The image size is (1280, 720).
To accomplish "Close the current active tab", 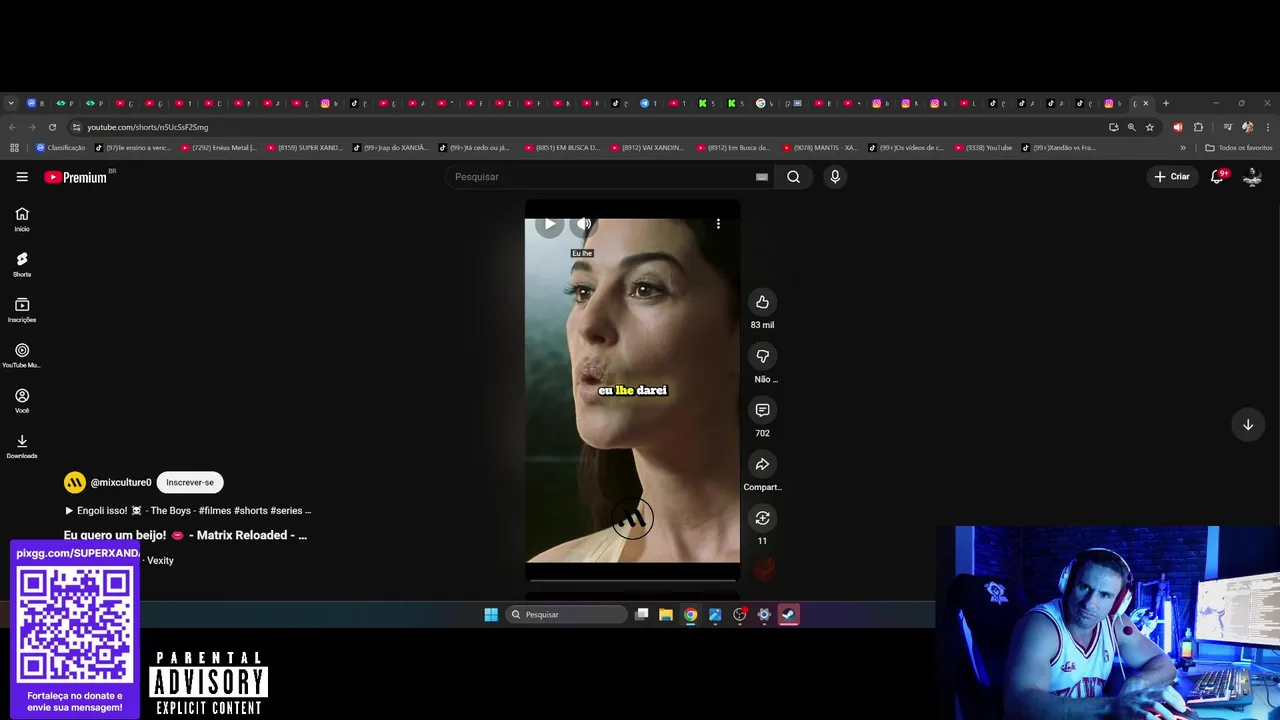I will tap(1146, 103).
